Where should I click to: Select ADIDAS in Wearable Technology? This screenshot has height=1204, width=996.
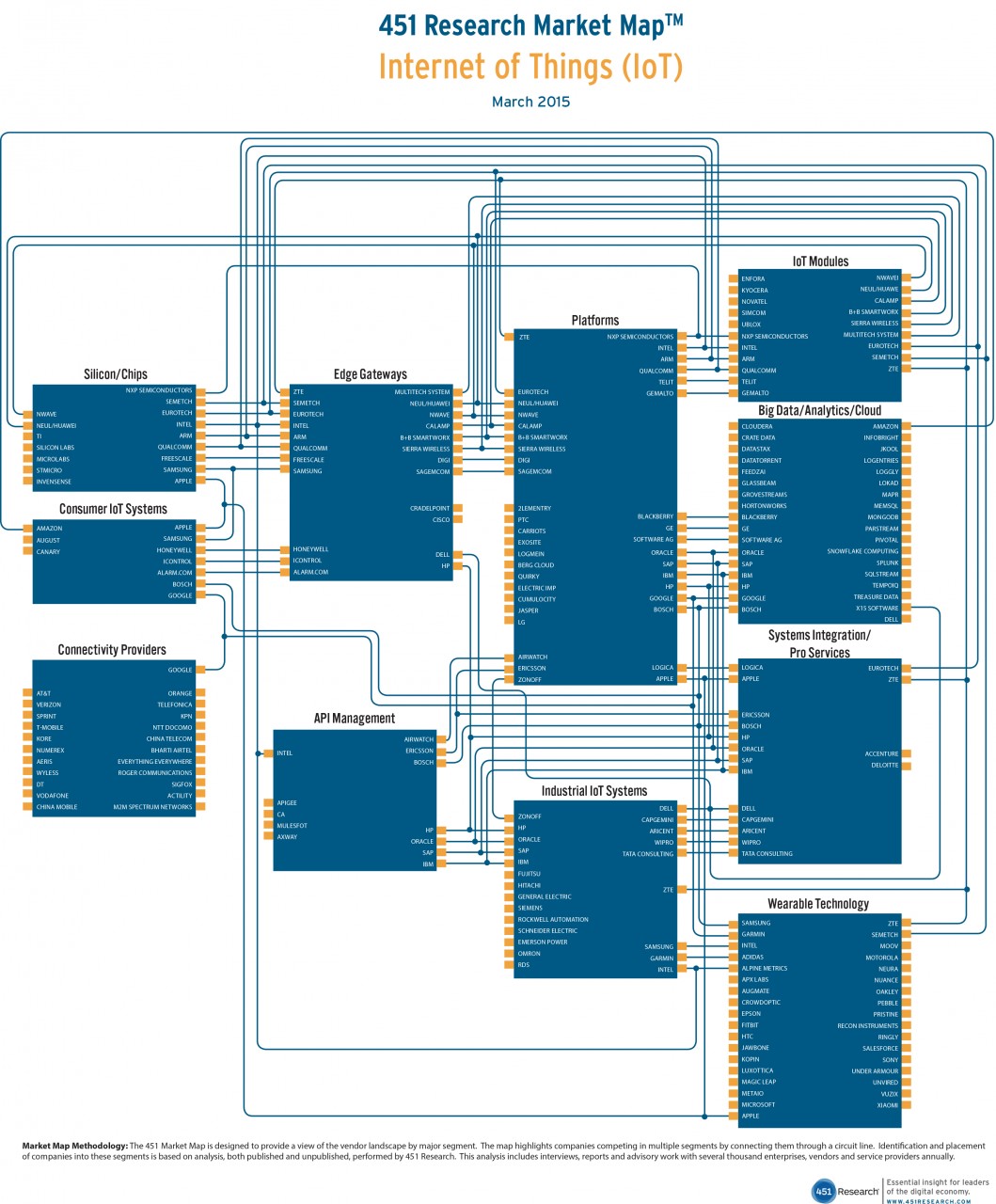click(751, 957)
